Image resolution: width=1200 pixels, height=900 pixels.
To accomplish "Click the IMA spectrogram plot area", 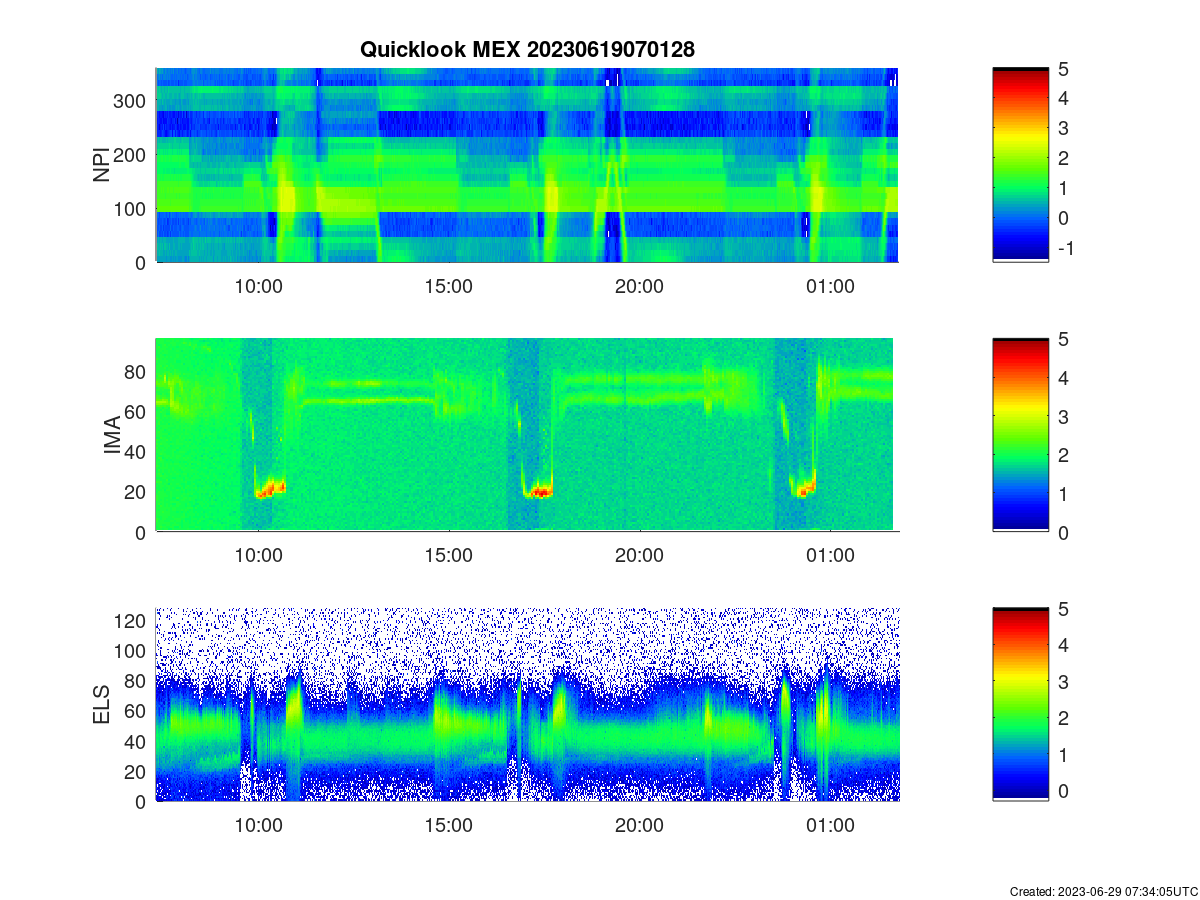I will [x=527, y=434].
